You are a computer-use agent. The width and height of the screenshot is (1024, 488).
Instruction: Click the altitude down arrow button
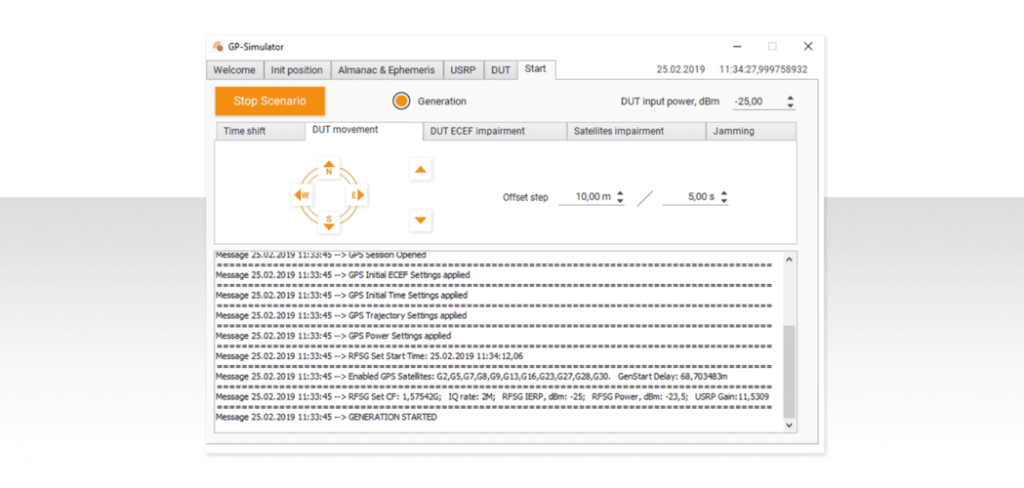tap(421, 219)
